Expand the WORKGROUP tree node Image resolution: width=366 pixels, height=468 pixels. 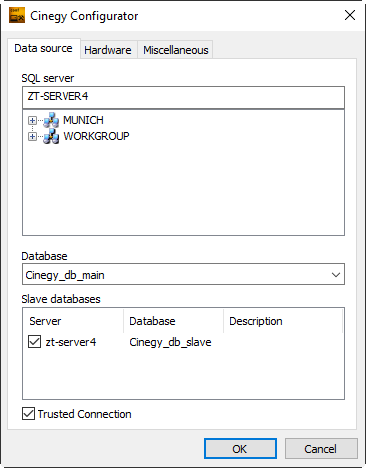coord(32,136)
